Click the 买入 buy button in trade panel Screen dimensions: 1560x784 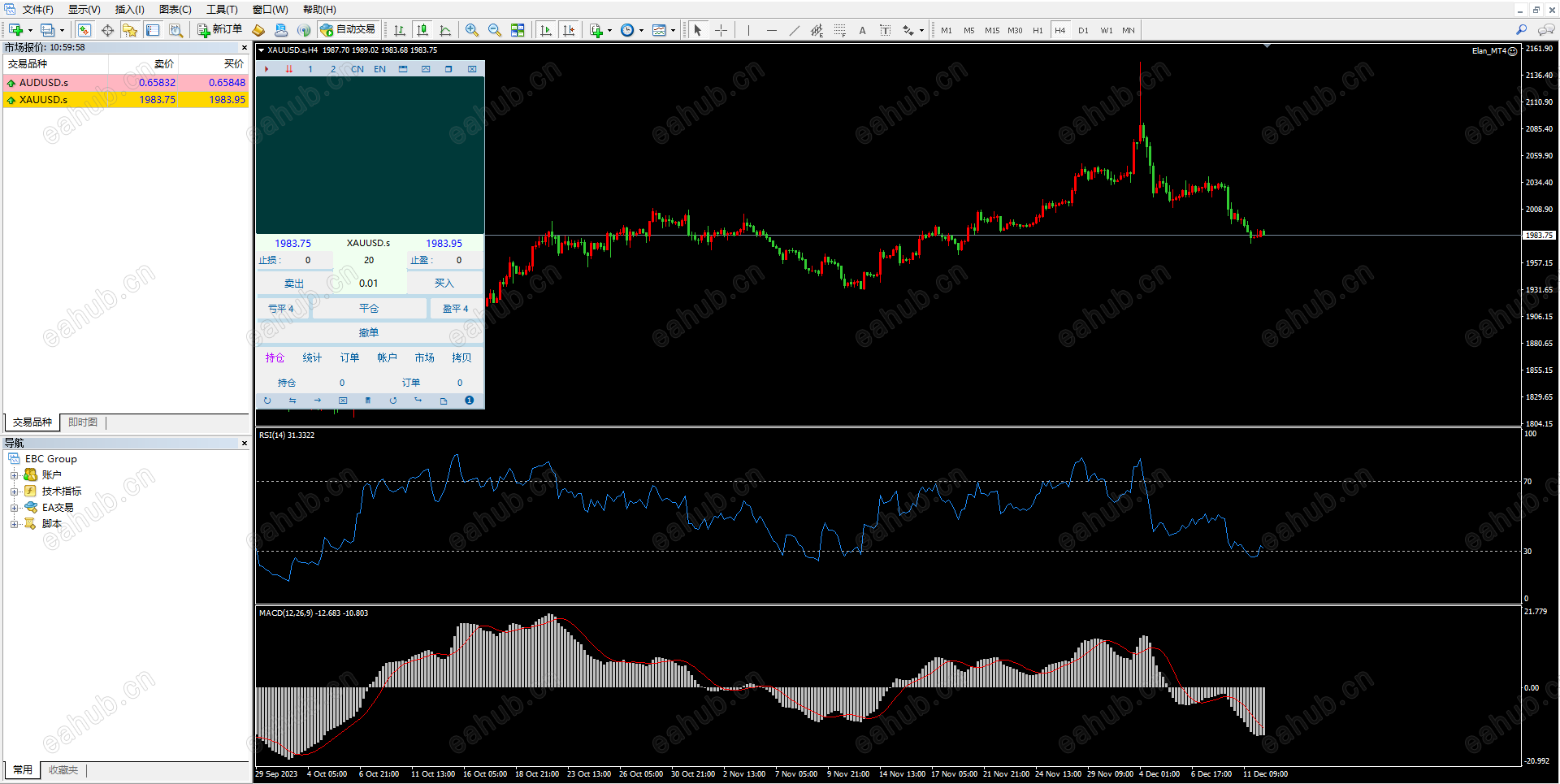coord(444,284)
